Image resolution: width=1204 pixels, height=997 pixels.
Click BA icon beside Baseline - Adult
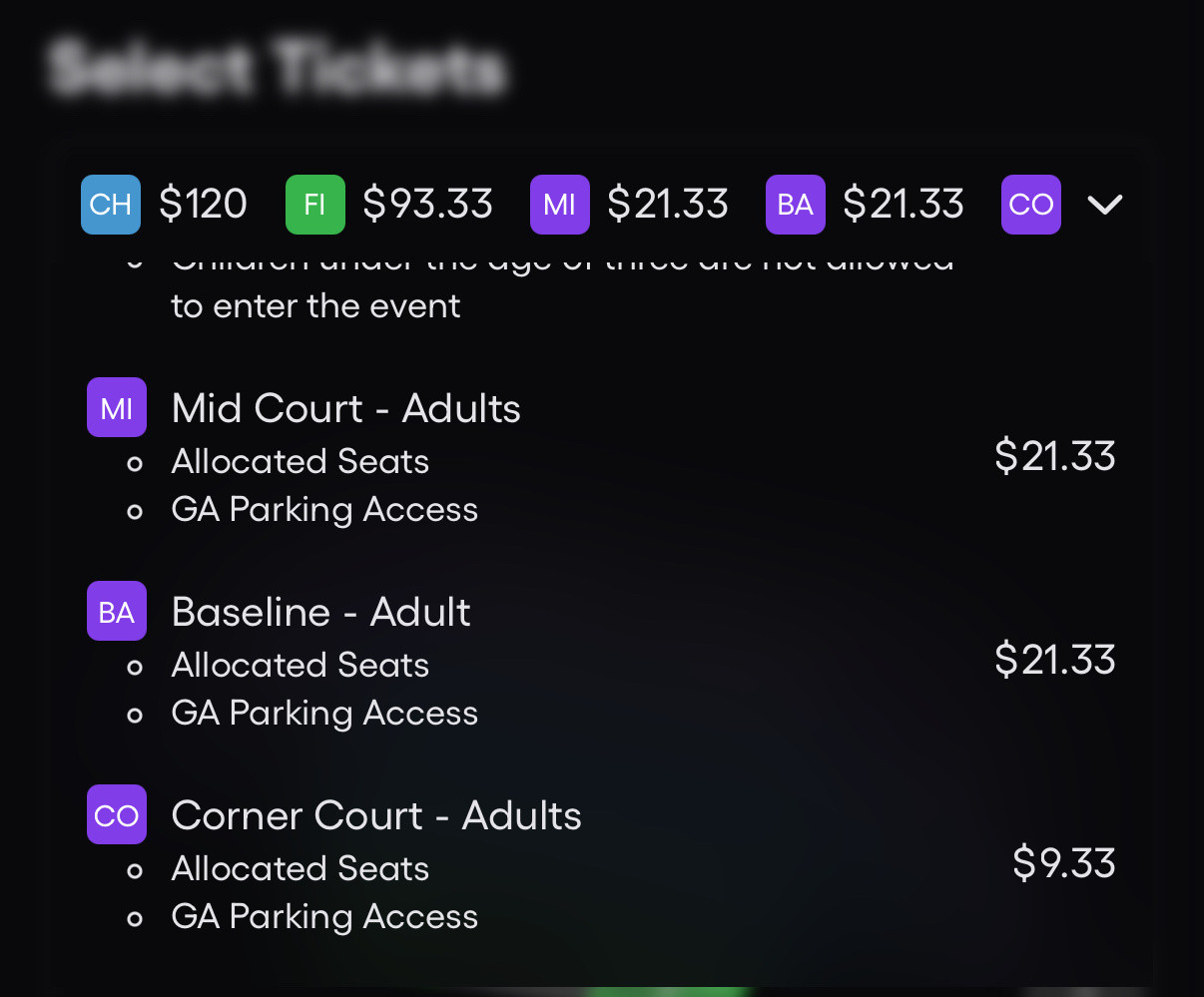[117, 611]
